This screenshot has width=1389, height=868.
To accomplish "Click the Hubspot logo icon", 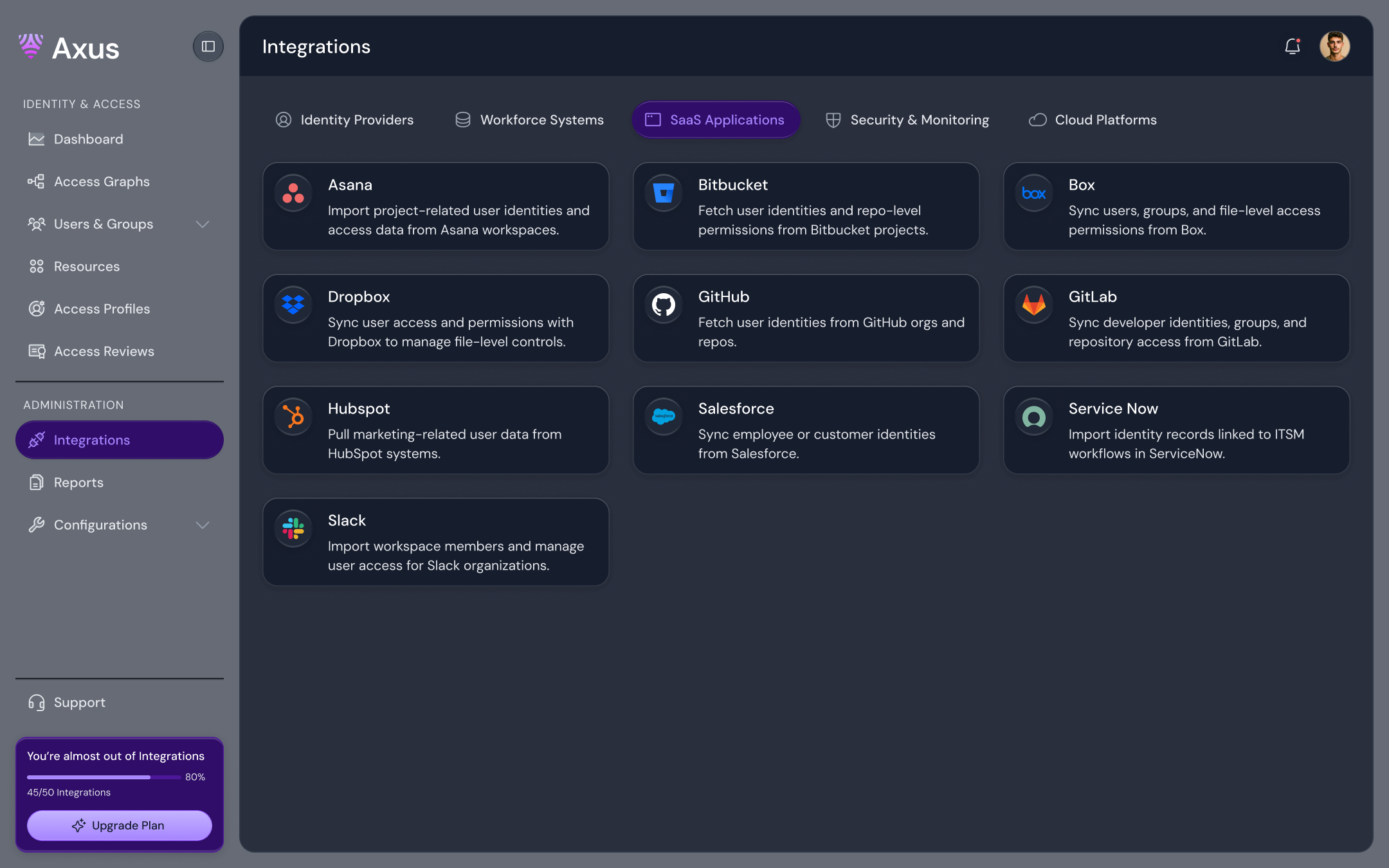I will (293, 417).
